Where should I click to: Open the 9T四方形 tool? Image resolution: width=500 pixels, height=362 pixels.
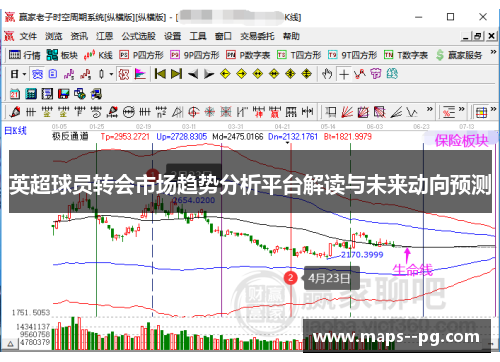coord(352,55)
